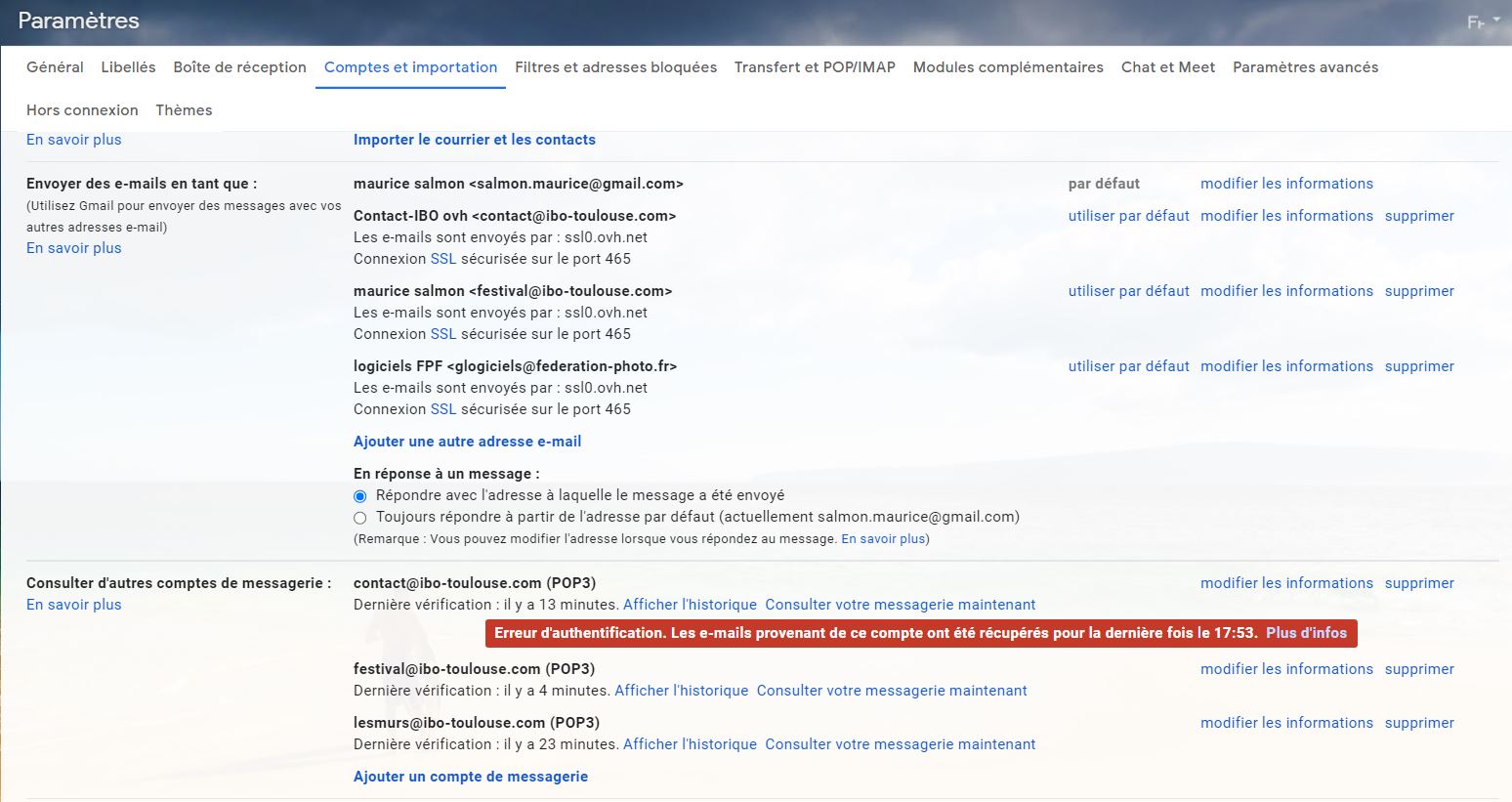Viewport: 1512px width, 802px height.
Task: Edit info for glogiciels@federation-photo.fr address
Action: pyautogui.click(x=1286, y=366)
